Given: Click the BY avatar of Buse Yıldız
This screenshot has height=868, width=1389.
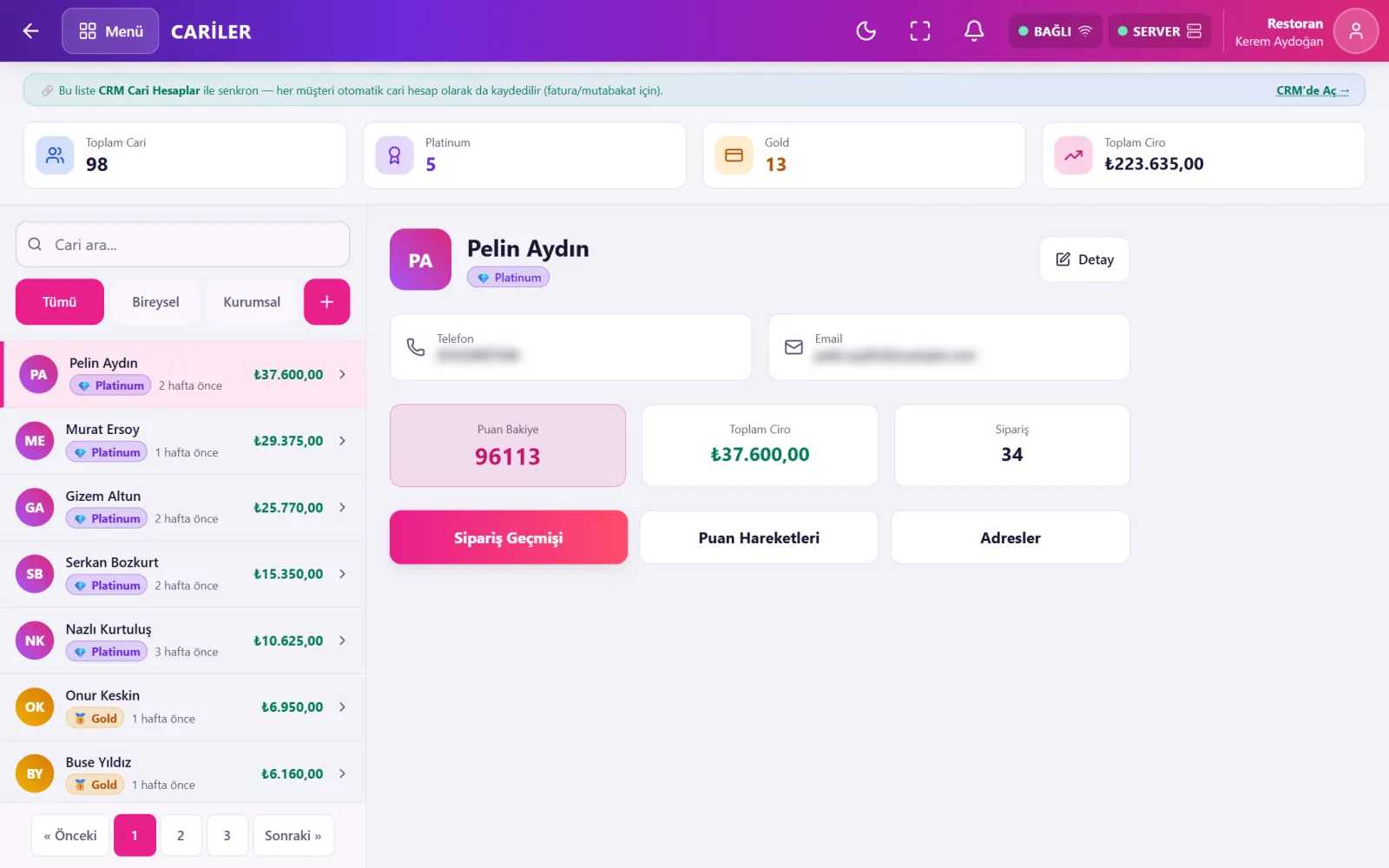Looking at the screenshot, I should coord(35,773).
